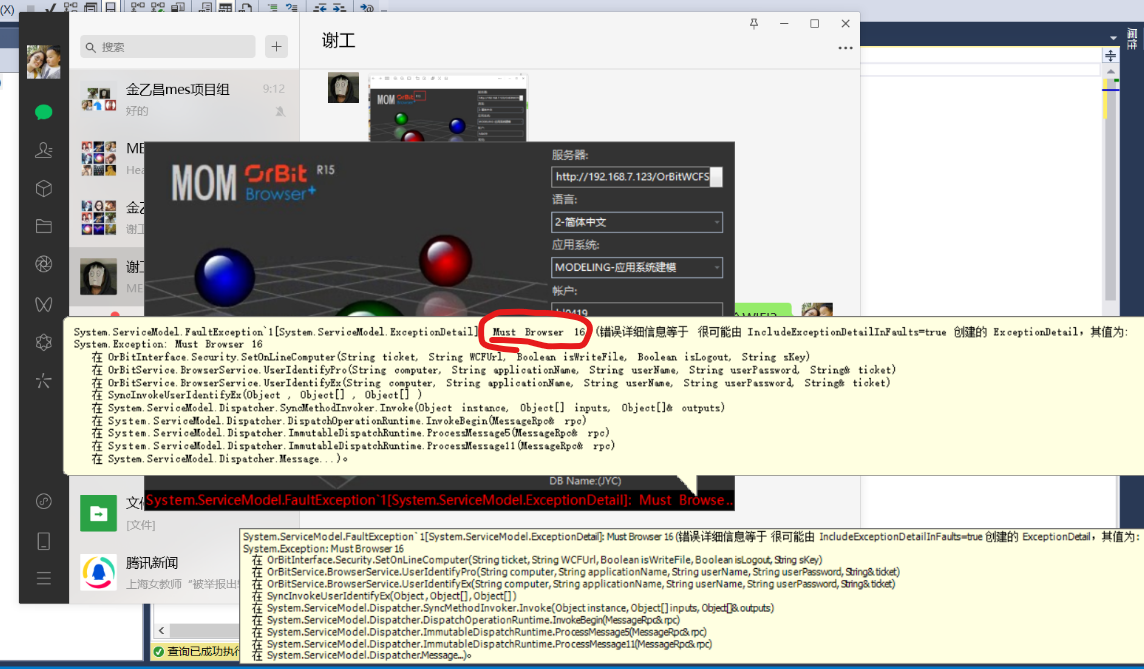Viewport: 1144px width, 669px height.
Task: Open the three-dot chat info menu for 谢工
Action: click(x=845, y=48)
